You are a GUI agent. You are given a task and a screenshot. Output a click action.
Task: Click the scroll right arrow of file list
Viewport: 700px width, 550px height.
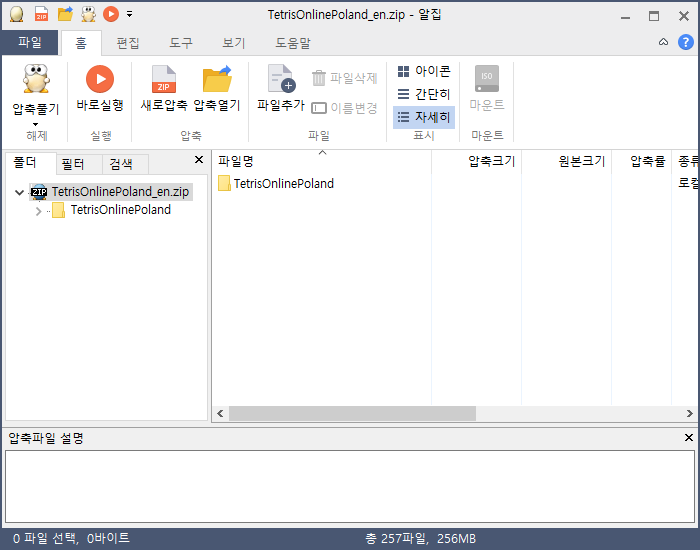pyautogui.click(x=689, y=413)
